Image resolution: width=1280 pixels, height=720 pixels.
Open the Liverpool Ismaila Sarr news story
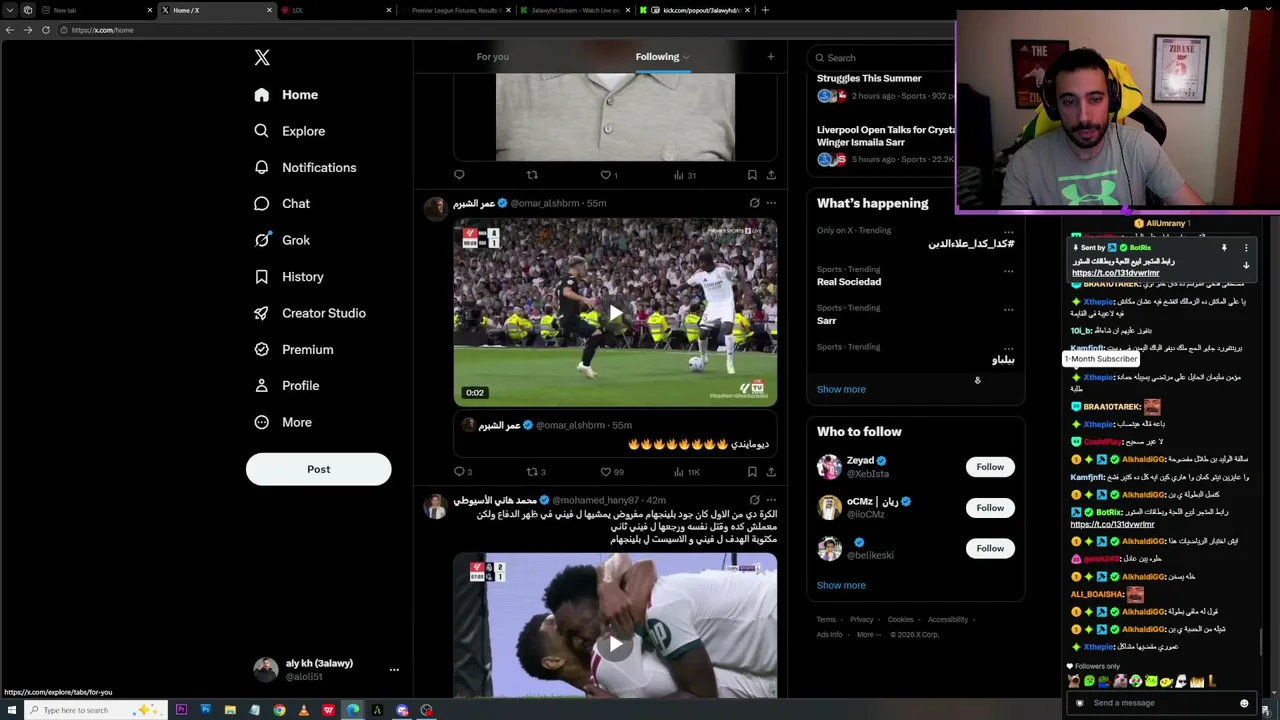(x=886, y=136)
